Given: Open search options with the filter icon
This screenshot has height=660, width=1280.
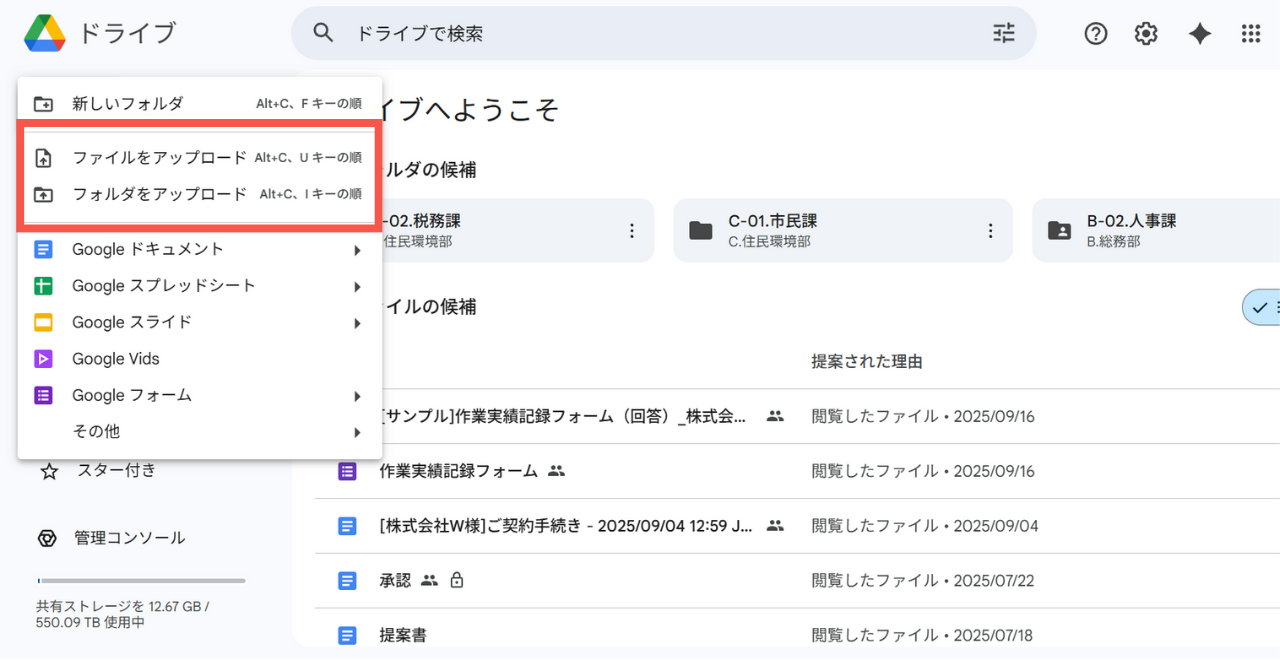Looking at the screenshot, I should click(x=1003, y=33).
